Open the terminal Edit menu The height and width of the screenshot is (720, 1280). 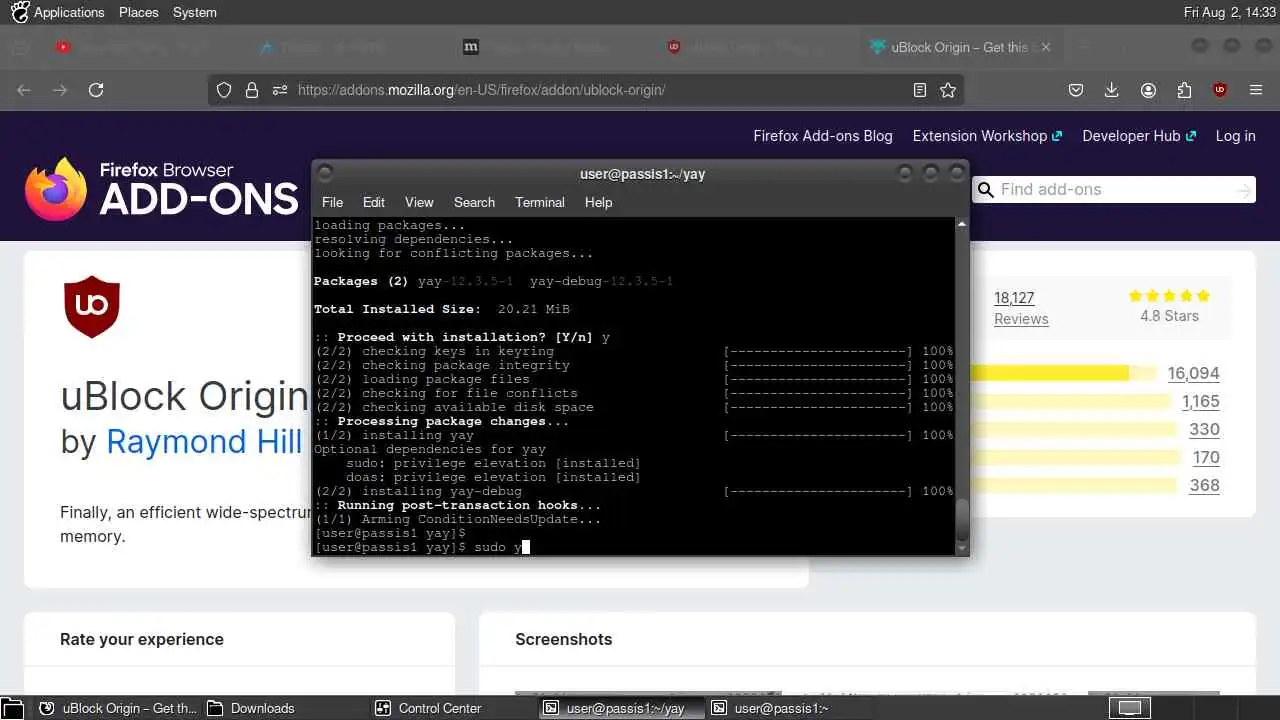[x=374, y=202]
